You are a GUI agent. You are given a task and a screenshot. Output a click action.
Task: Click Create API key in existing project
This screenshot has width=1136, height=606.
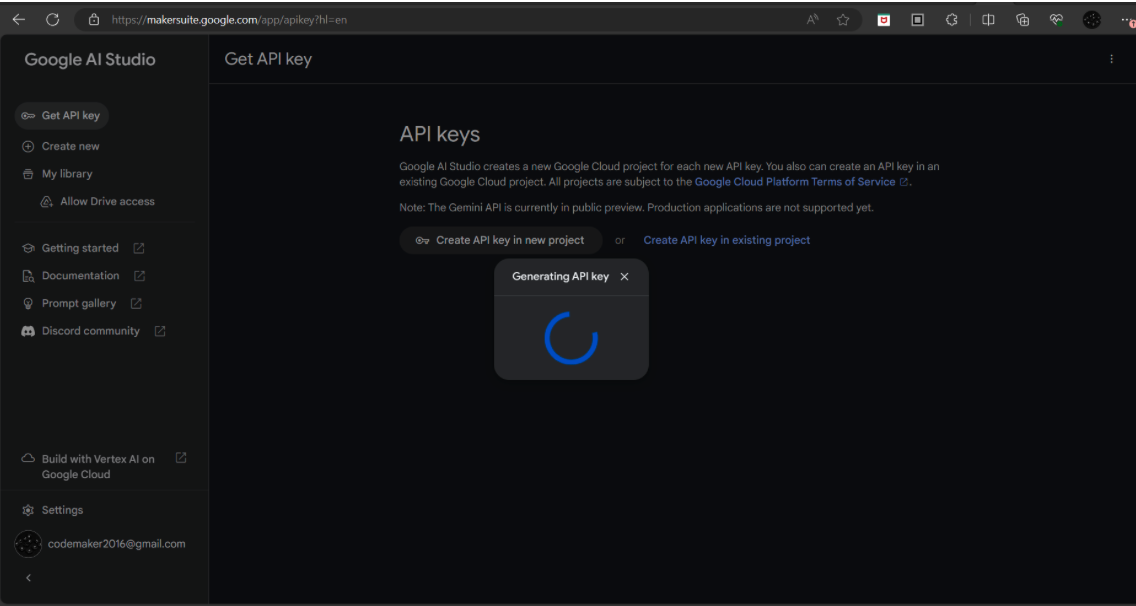coord(727,240)
